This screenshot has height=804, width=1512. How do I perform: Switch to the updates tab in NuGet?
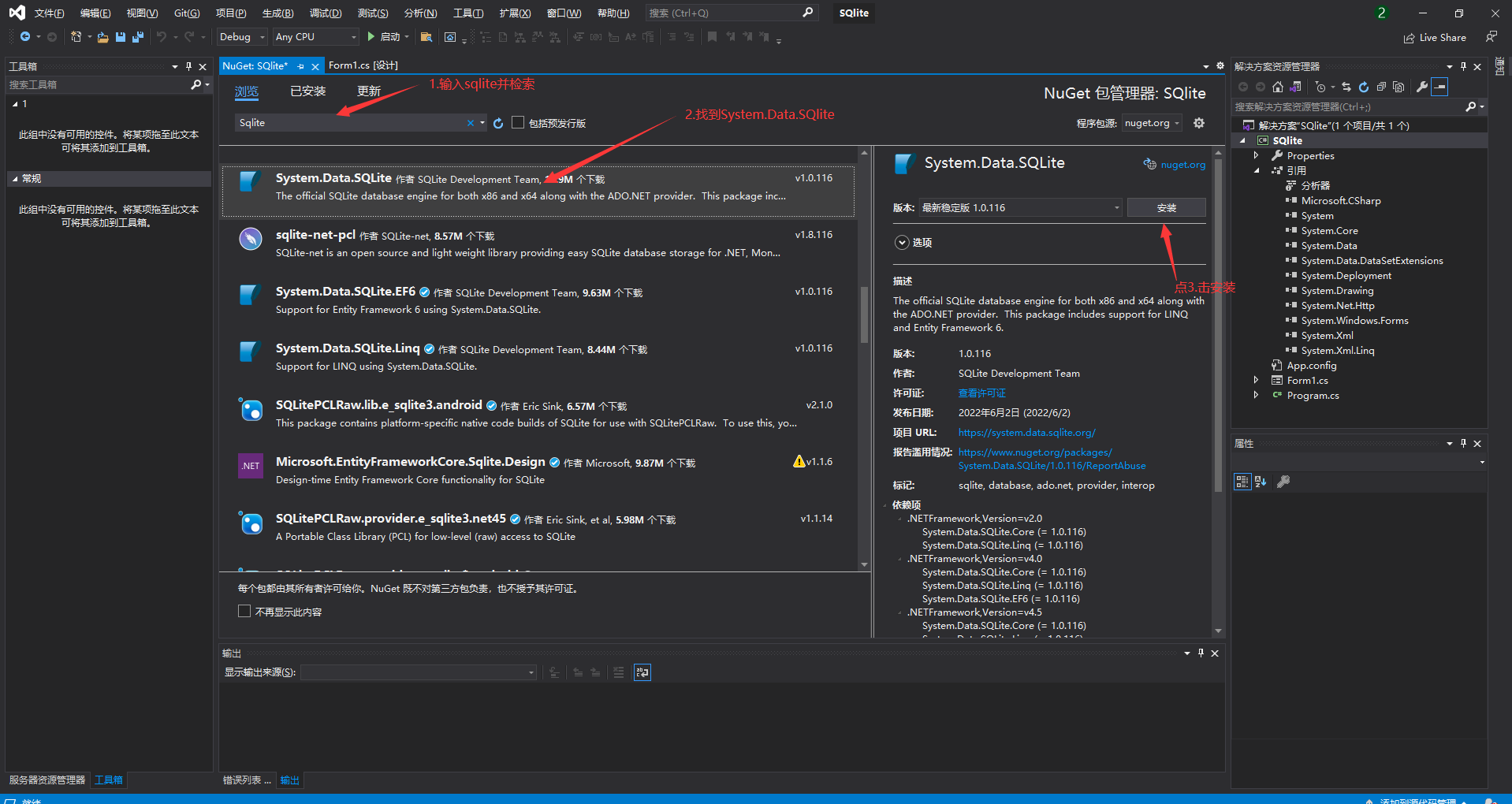(x=369, y=91)
